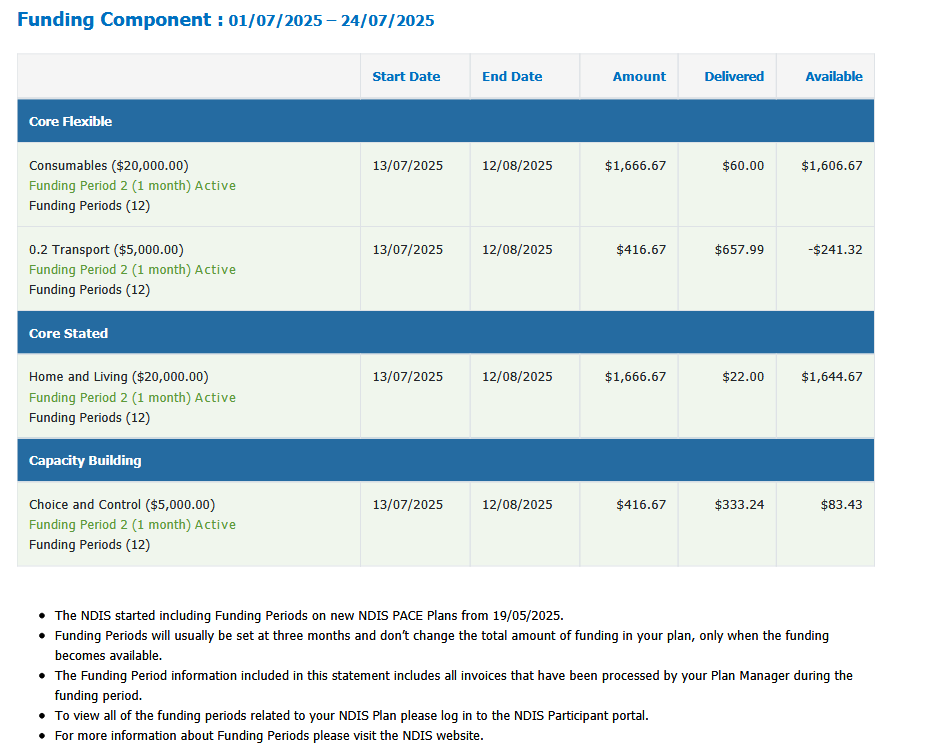Click Home and Living delivered $22.00
The height and width of the screenshot is (756, 927).
tap(743, 377)
